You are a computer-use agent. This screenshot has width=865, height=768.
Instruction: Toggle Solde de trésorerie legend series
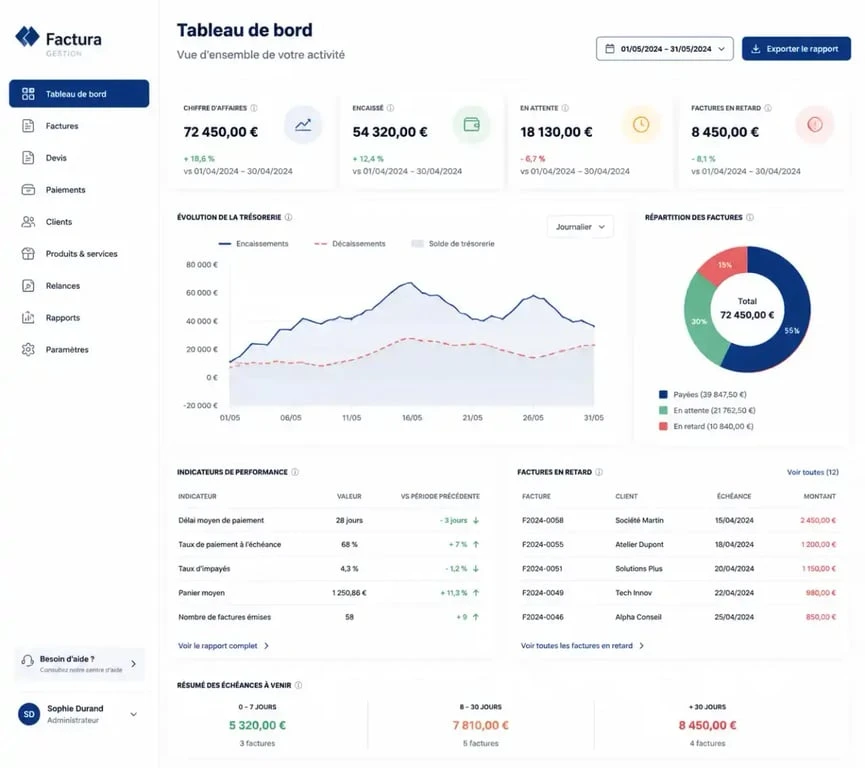[453, 244]
